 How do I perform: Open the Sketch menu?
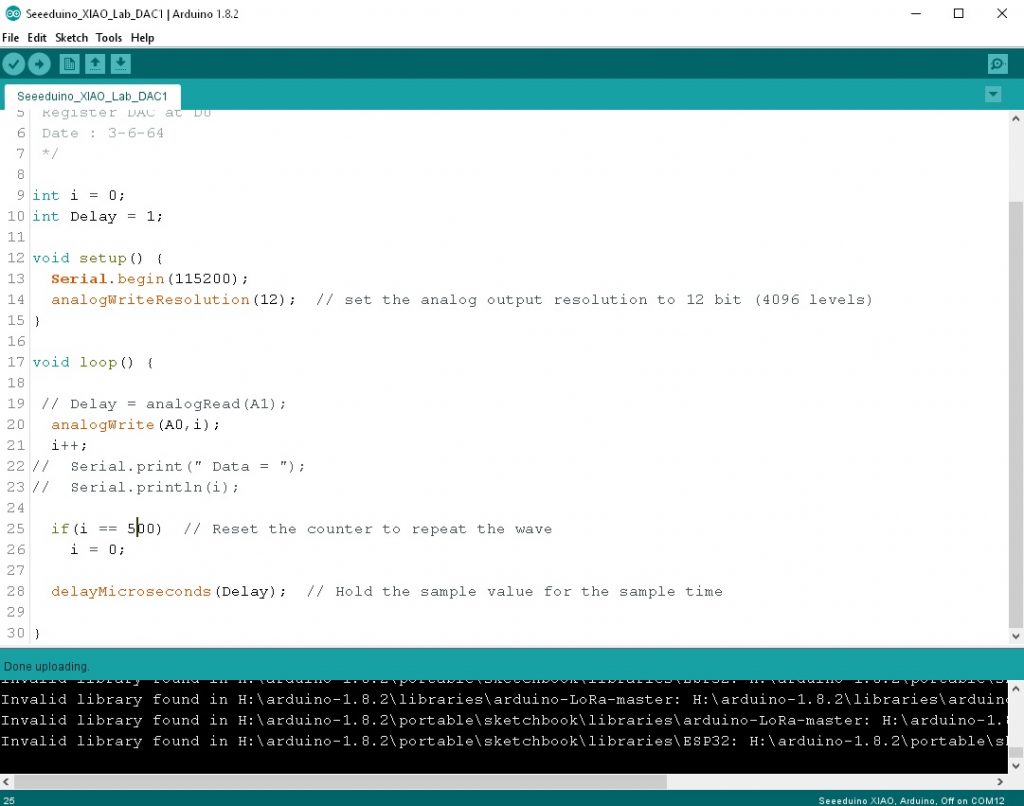coord(71,38)
